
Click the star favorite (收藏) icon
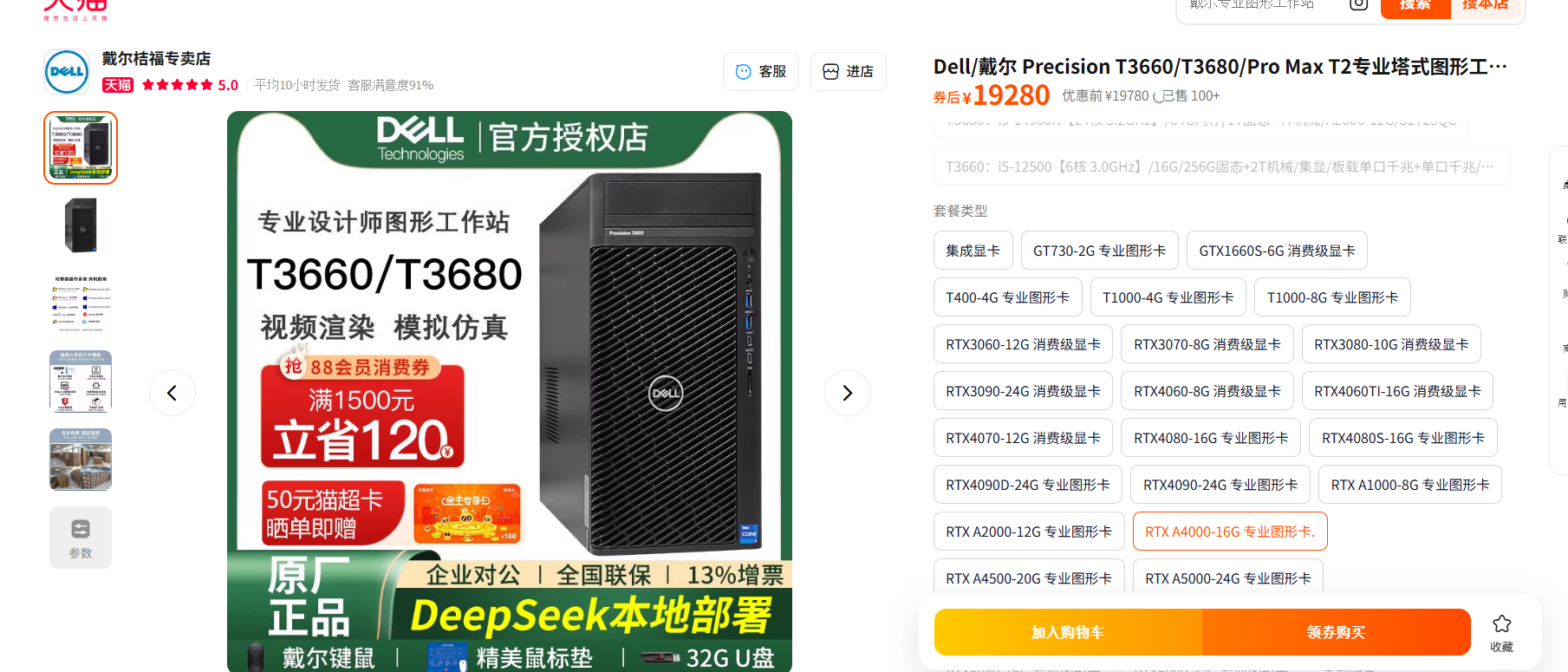tap(1501, 624)
